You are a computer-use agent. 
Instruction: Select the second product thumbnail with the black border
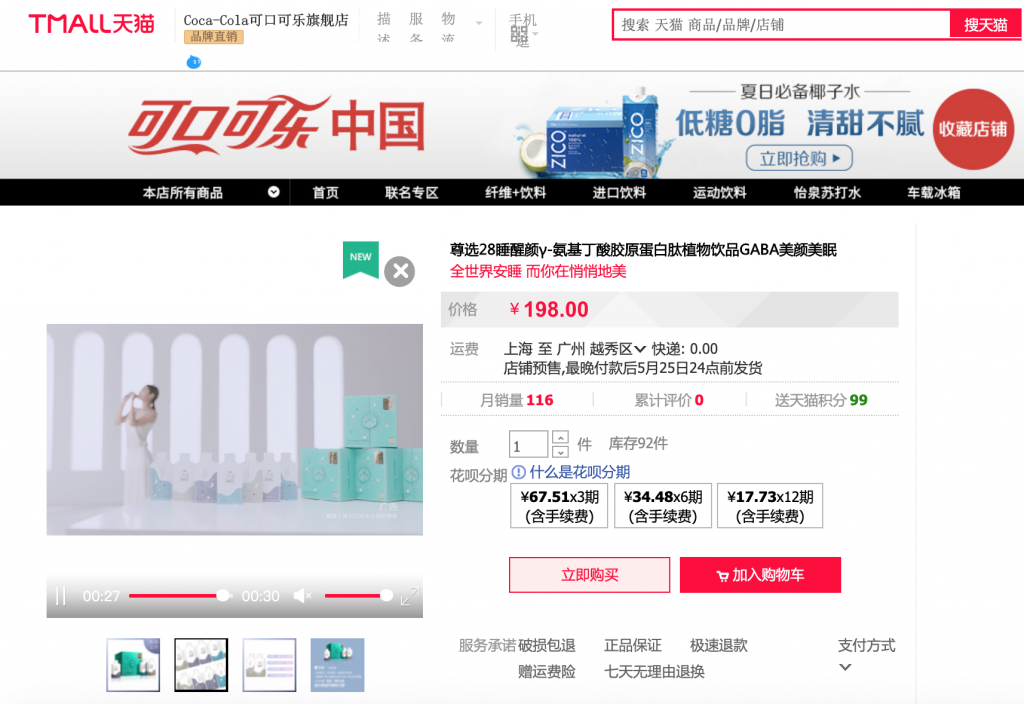pos(201,665)
